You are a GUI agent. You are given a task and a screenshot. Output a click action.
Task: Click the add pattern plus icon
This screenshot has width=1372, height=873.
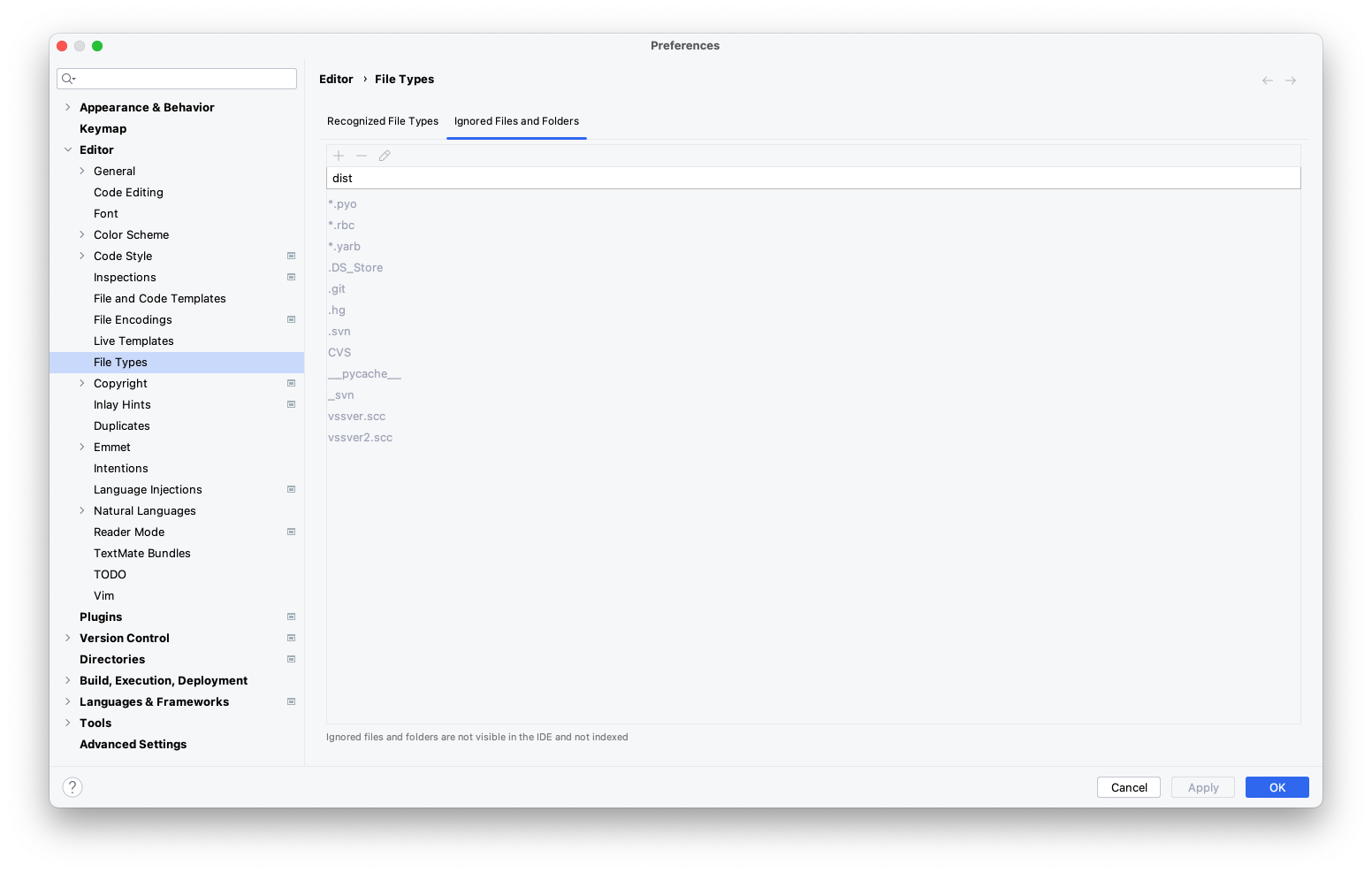[x=339, y=155]
